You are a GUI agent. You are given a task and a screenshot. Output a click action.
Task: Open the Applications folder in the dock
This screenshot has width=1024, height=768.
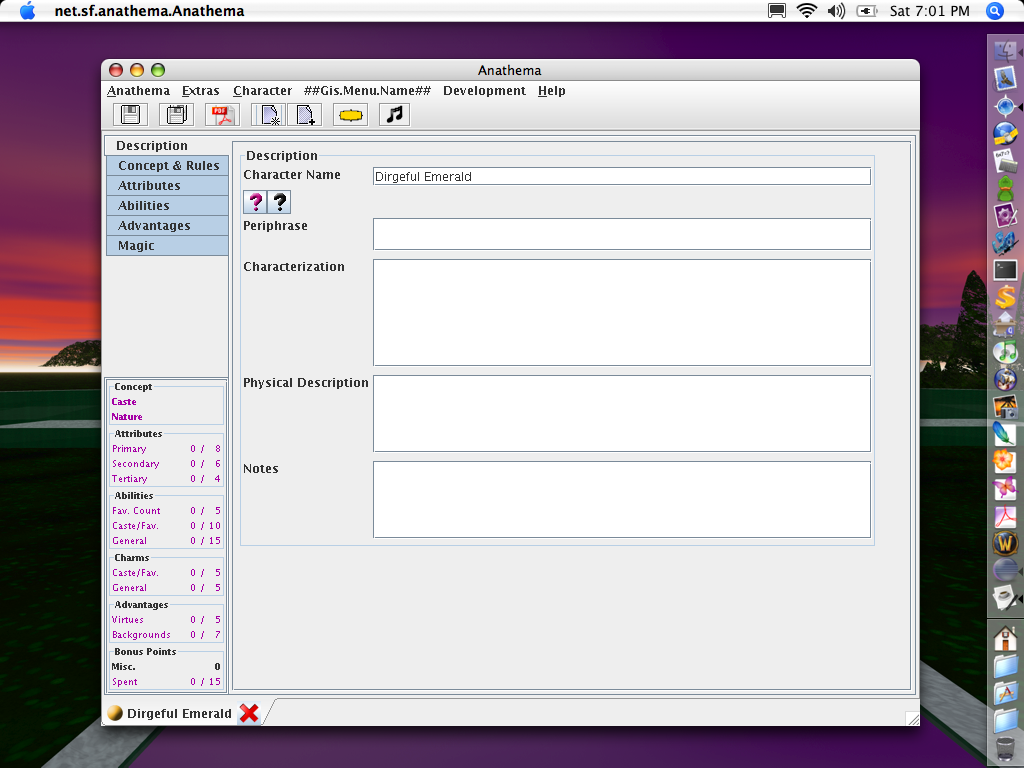1006,694
